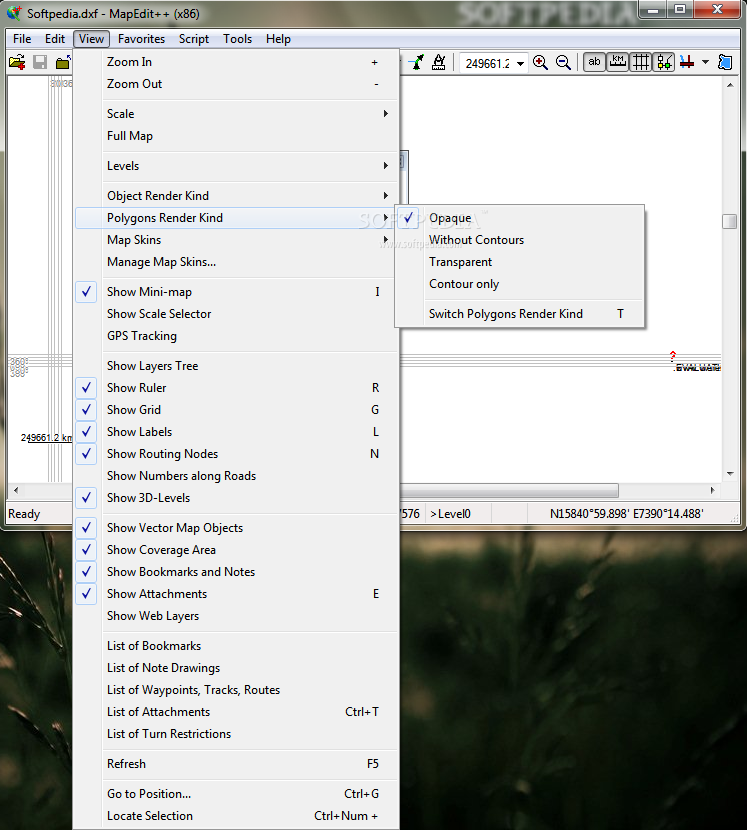Screen dimensions: 747x830
Task: Open Manage Map Skins... dialog
Action: click(x=236, y=262)
